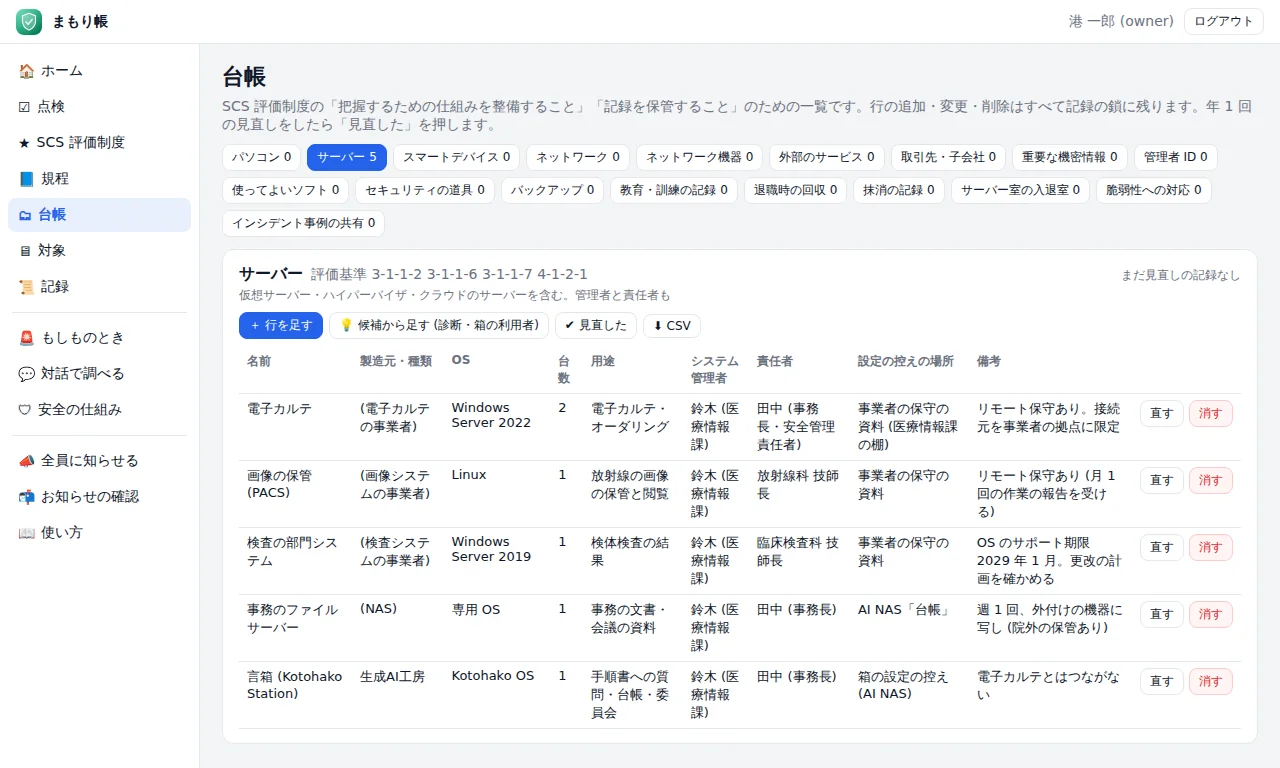Switch to the パソコン 0 tab
This screenshot has height=768, width=1280.
(x=261, y=157)
